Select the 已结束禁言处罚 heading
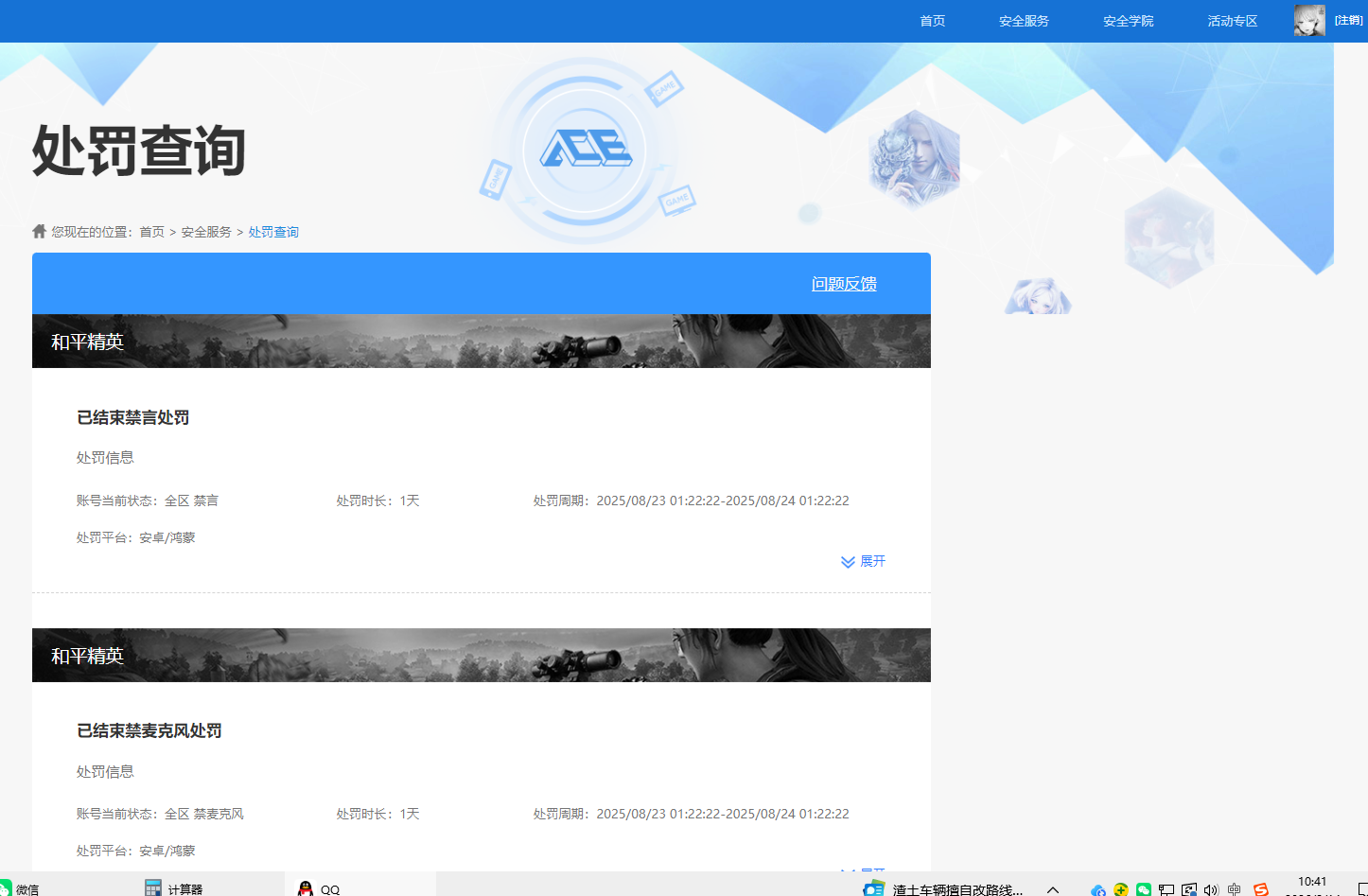This screenshot has width=1368, height=896. [x=133, y=417]
